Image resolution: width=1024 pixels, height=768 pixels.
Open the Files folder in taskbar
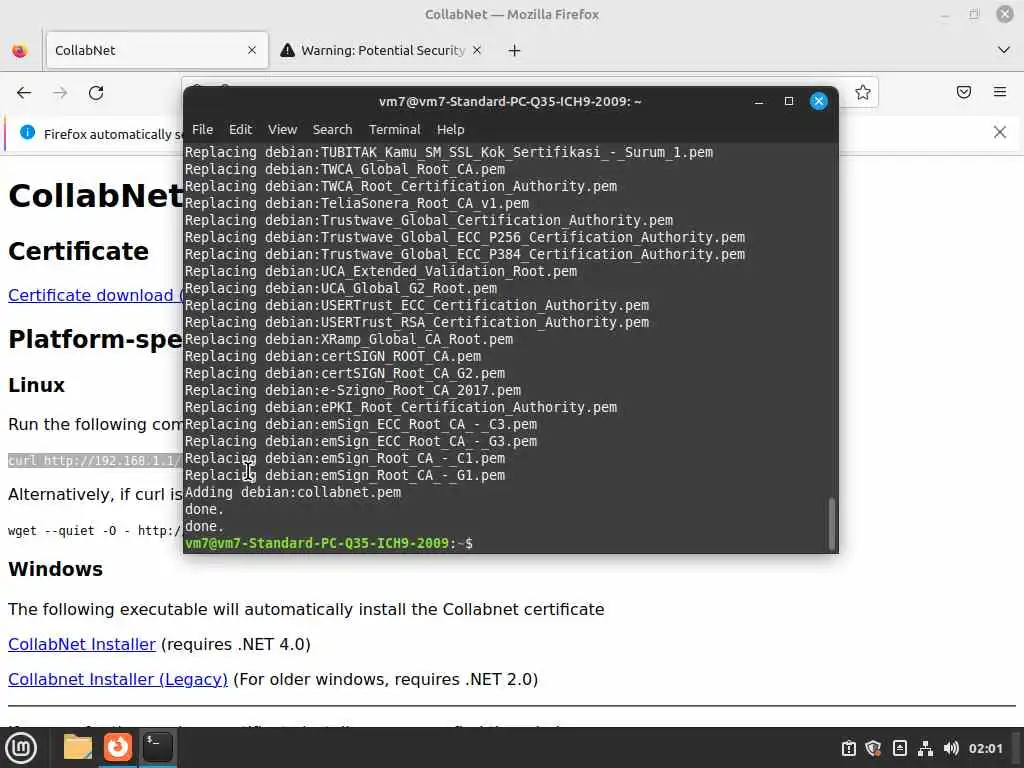point(78,747)
